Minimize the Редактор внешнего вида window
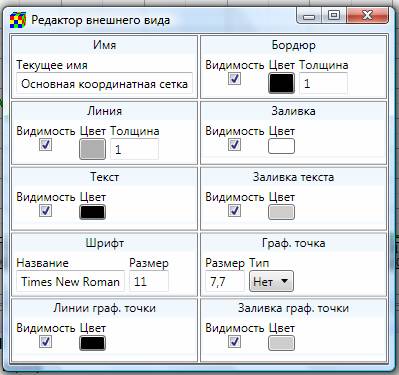This screenshot has width=399, height=375. pyautogui.click(x=309, y=16)
